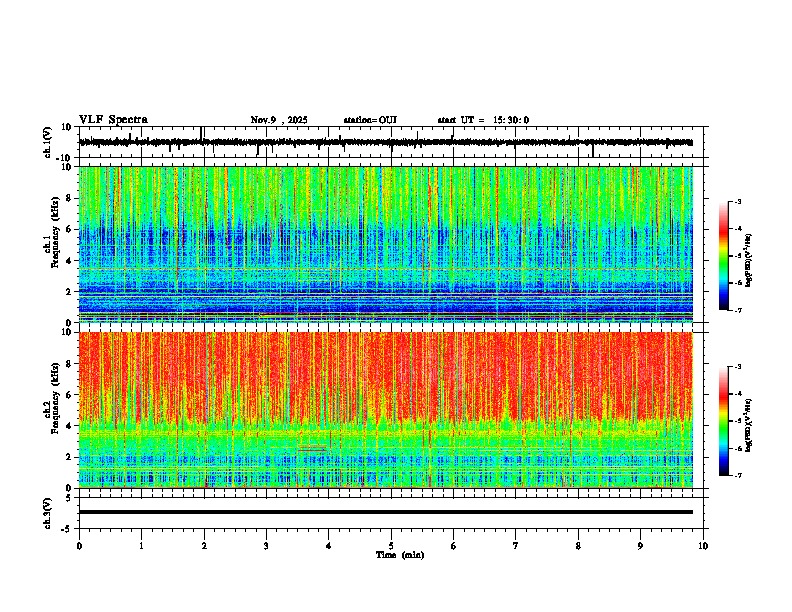Click the ch.2 spectrogram color scale bar
The width and height of the screenshot is (792, 612).
coord(723,421)
